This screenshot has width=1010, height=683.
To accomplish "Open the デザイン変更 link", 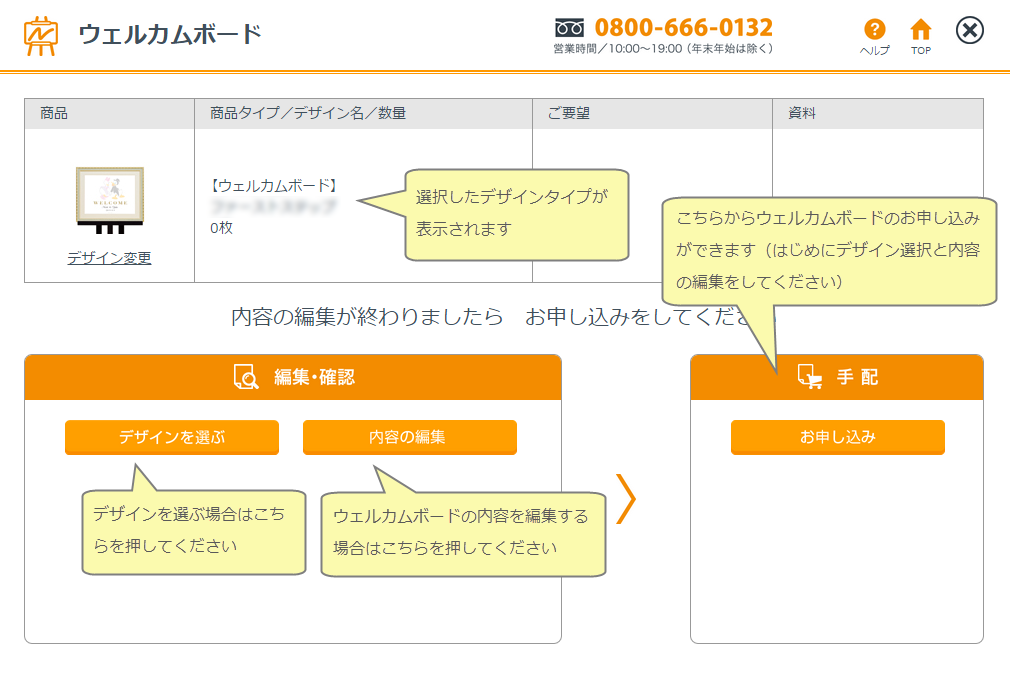I will pyautogui.click(x=109, y=258).
